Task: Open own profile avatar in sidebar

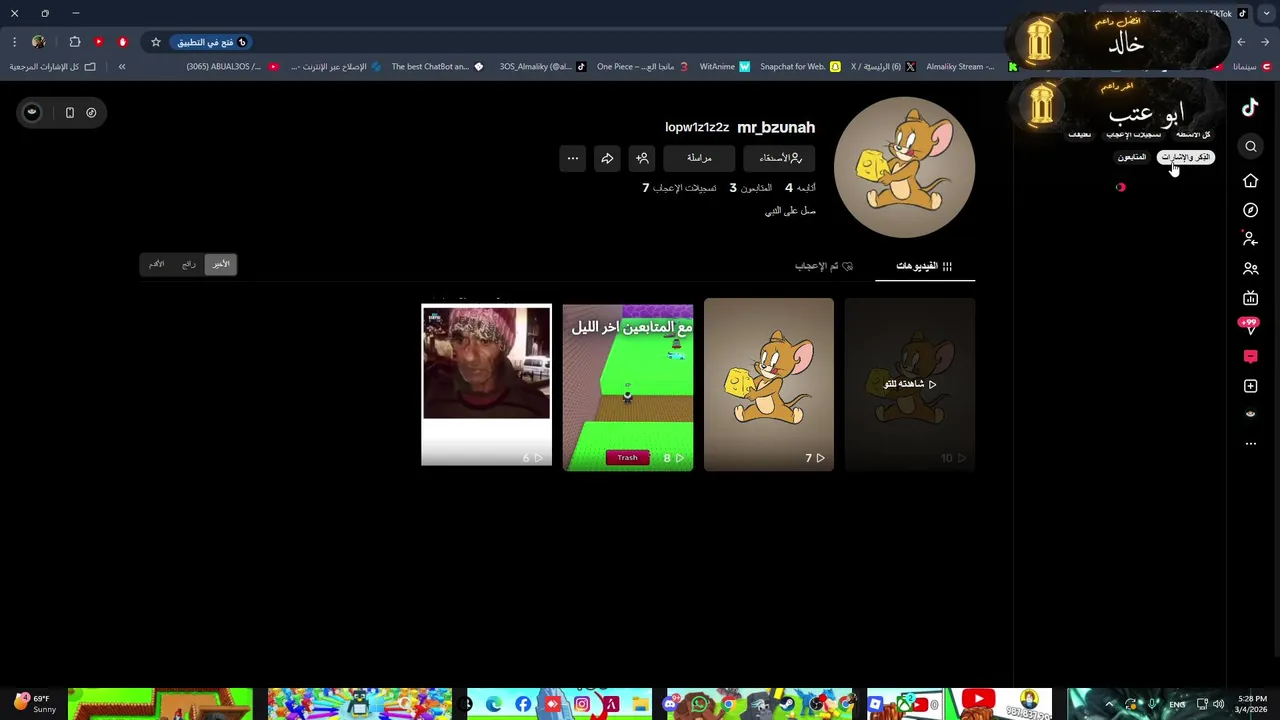Action: point(1250,414)
